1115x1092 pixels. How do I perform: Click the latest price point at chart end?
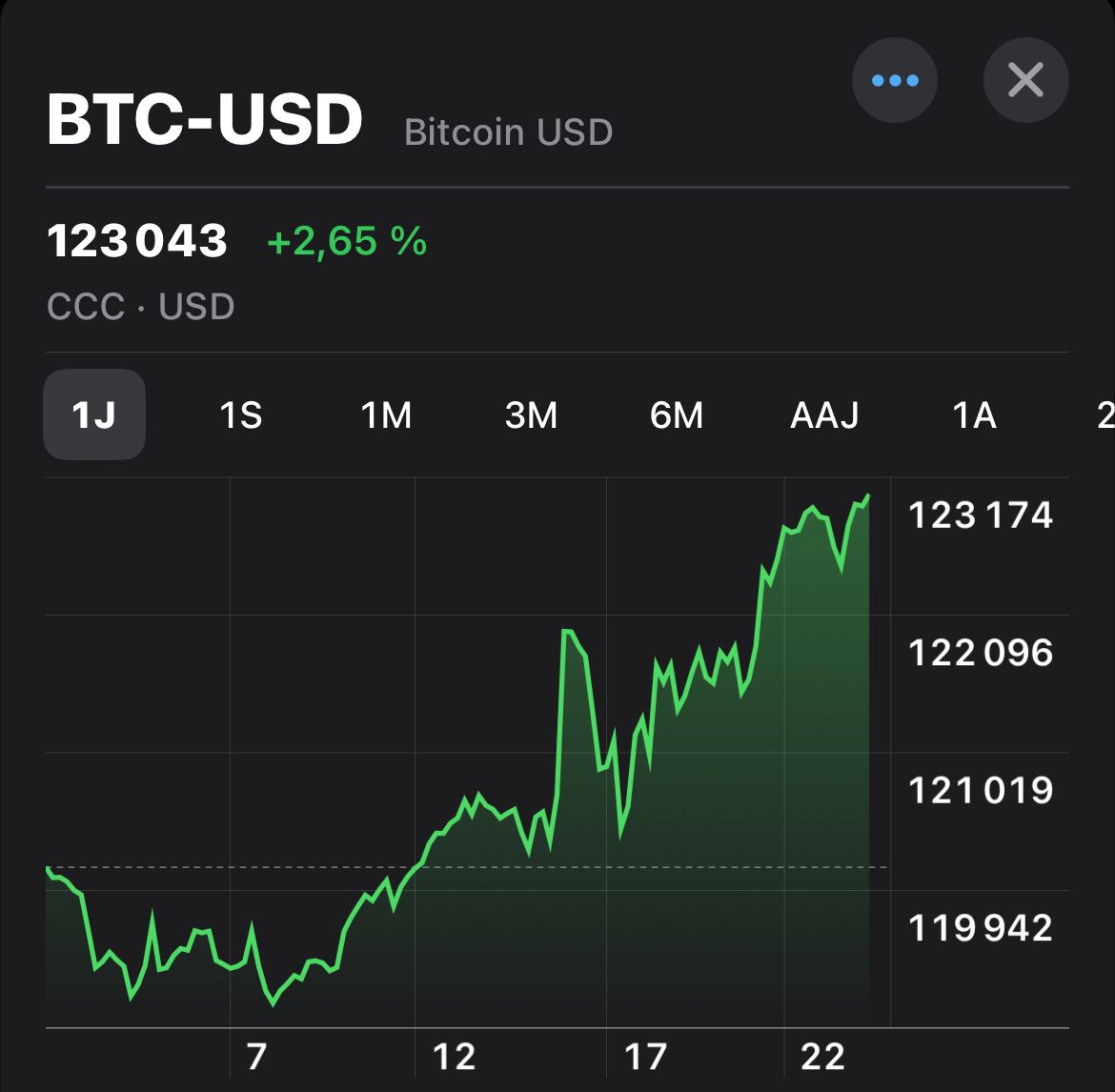click(x=867, y=496)
